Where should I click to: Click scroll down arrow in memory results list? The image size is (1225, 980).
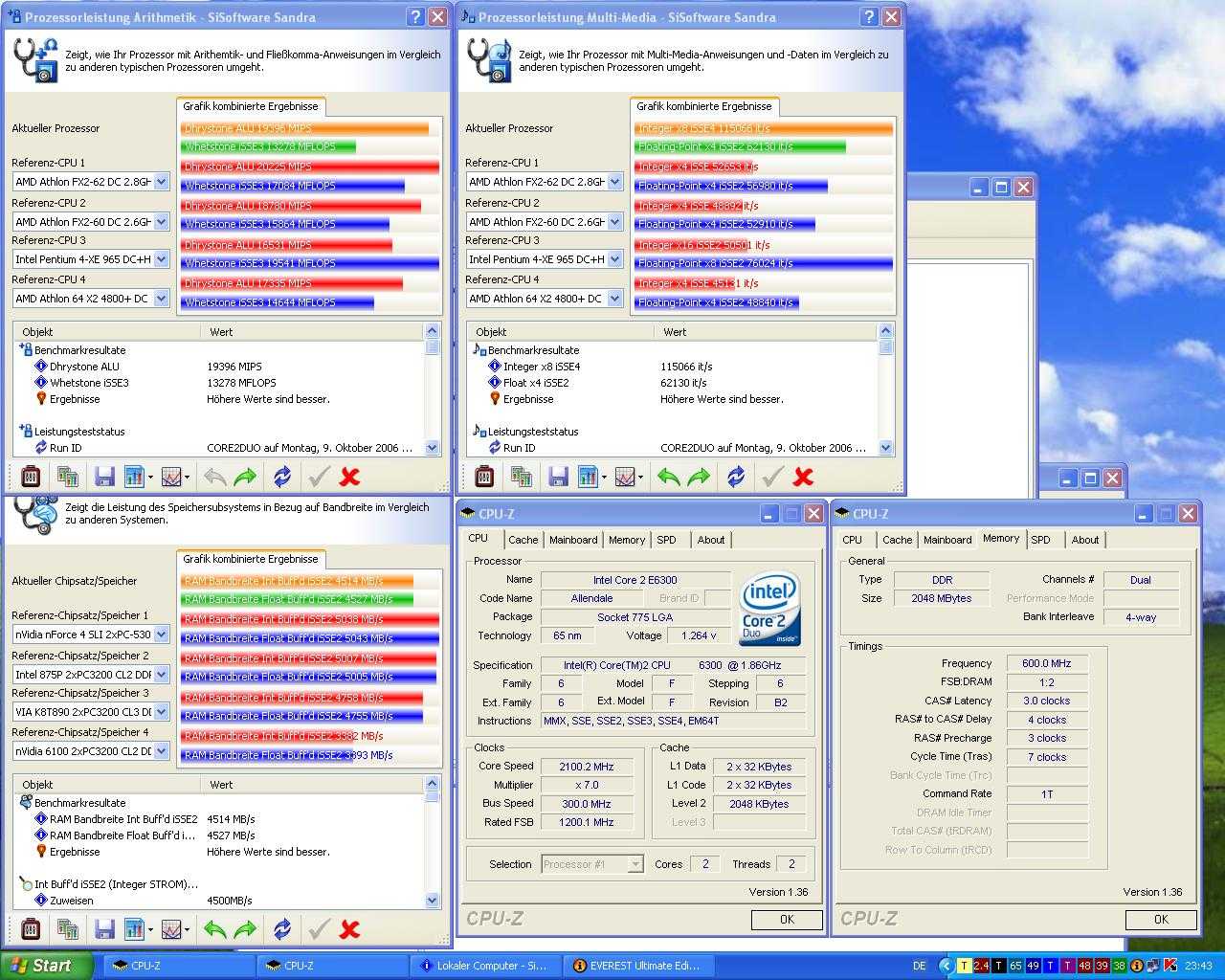tap(432, 900)
